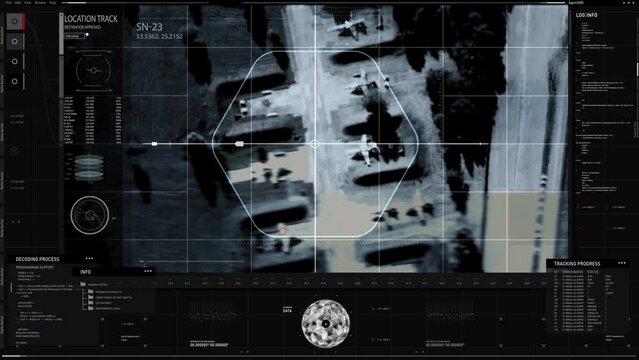The width and height of the screenshot is (639, 360).
Task: Click the circular radar dial
Action: (90, 215)
